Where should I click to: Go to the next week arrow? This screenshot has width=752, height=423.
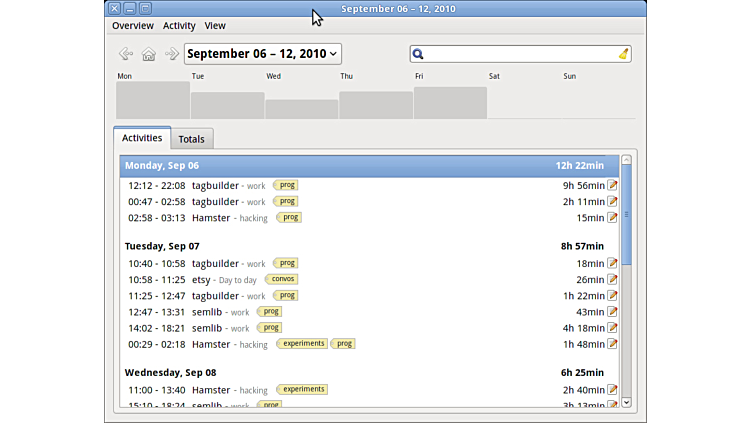[171, 54]
